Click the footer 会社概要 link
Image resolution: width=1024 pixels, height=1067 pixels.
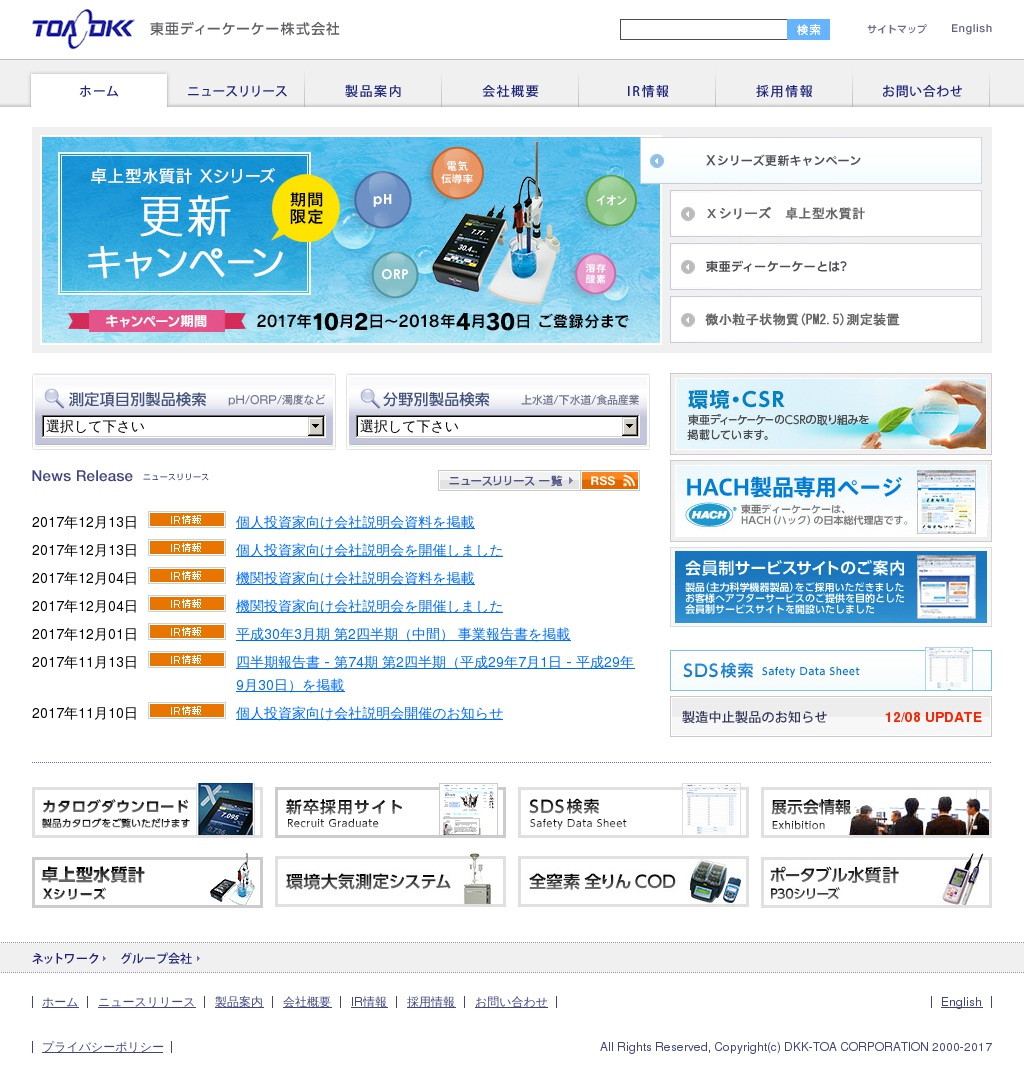[x=307, y=1002]
